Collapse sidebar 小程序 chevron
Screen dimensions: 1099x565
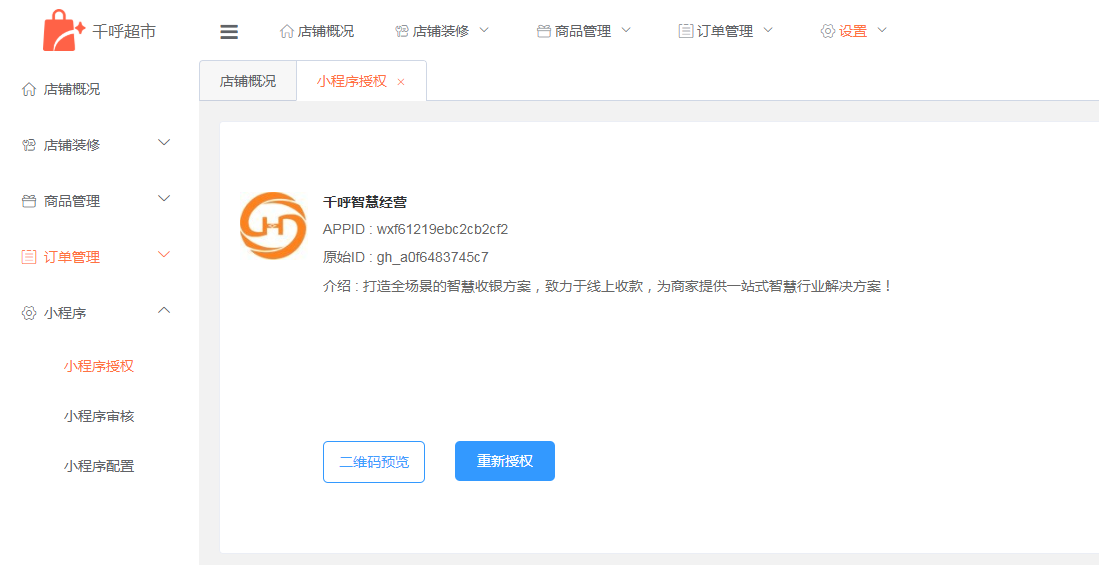(x=164, y=310)
